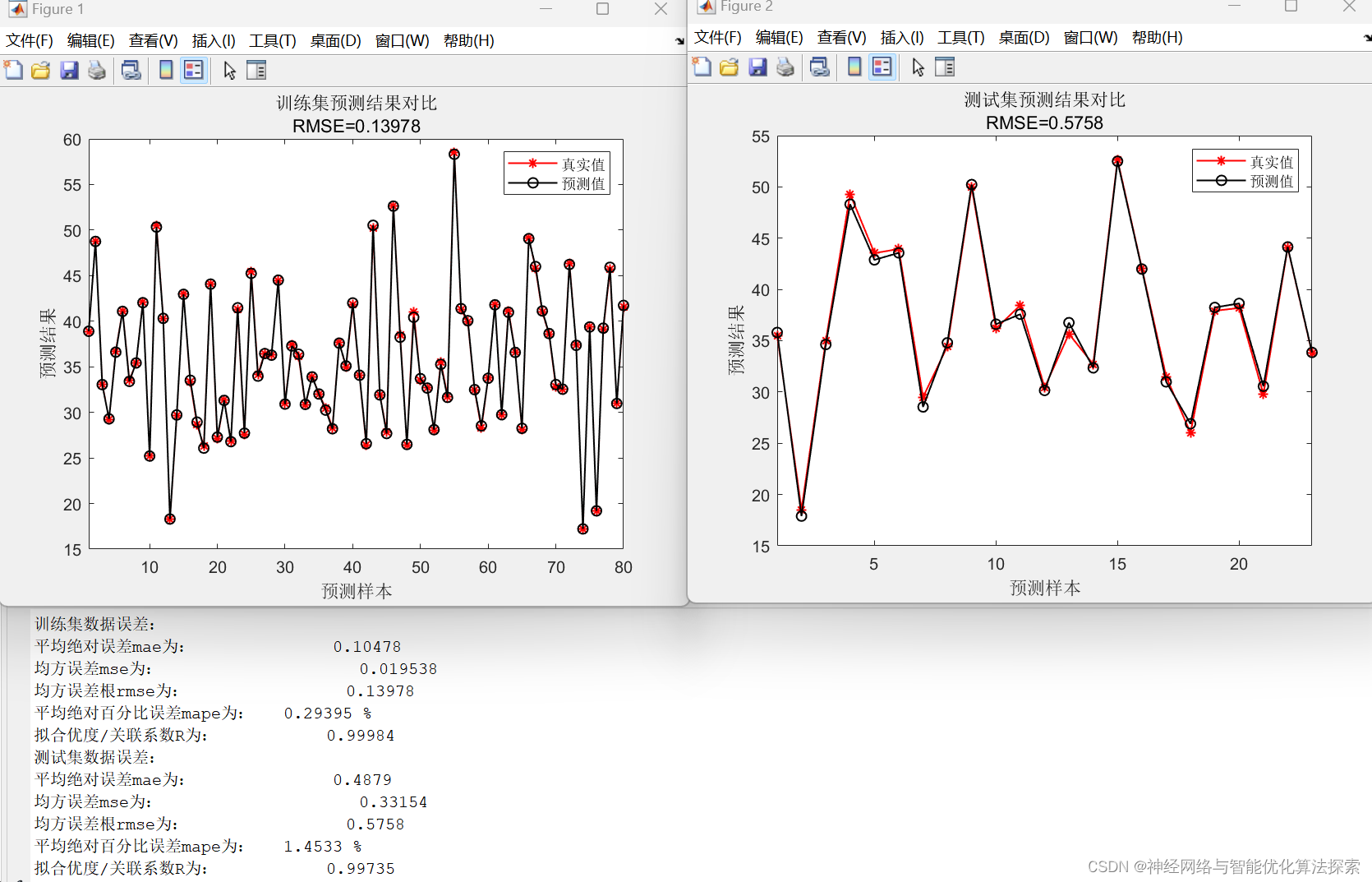Open 工具(T) menu in Figure 2

961,38
